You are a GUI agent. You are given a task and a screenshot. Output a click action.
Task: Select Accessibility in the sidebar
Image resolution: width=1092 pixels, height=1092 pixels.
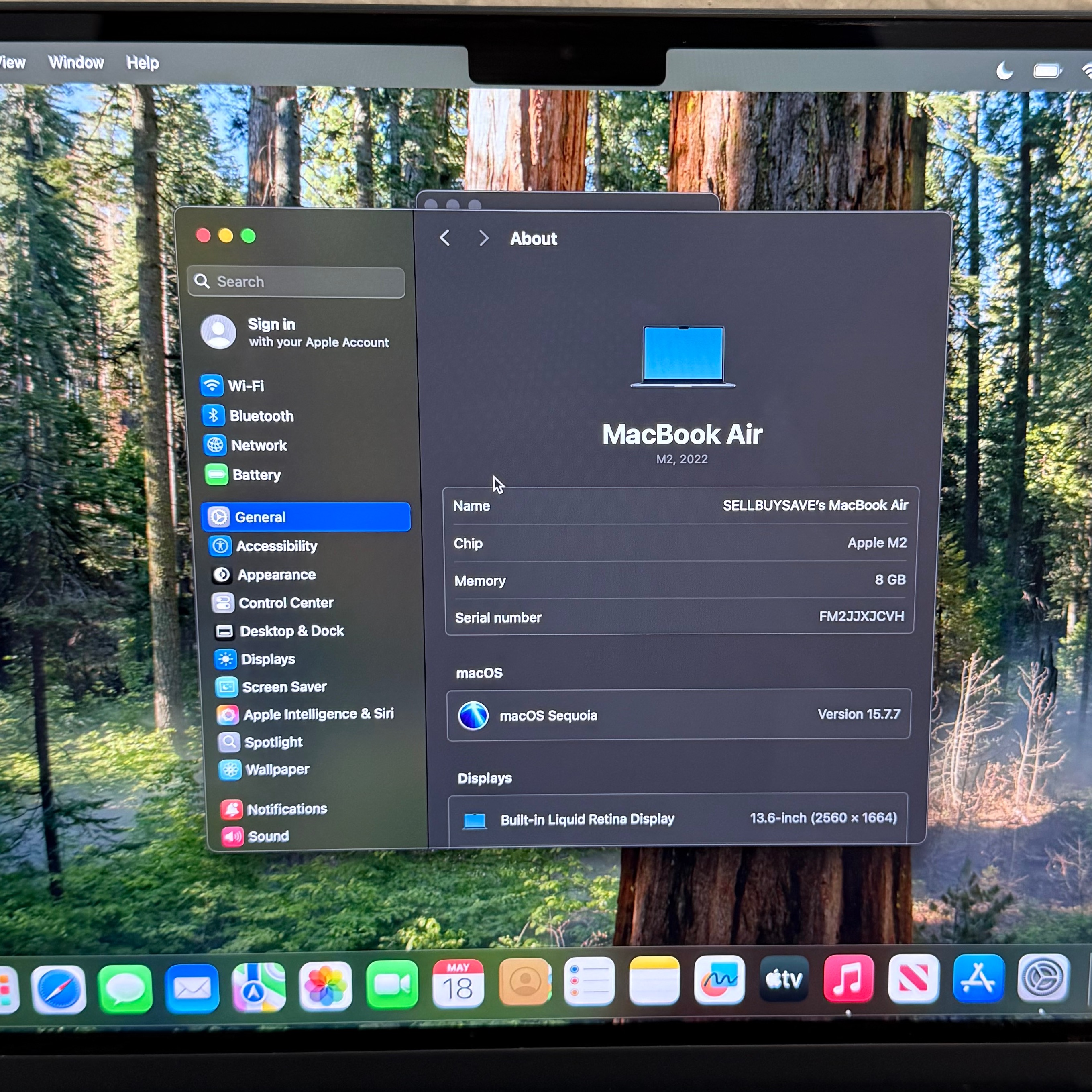[263, 546]
